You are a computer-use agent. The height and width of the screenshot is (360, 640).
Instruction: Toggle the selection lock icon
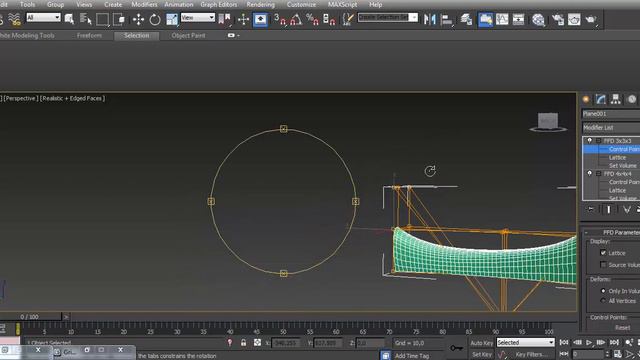pos(243,343)
